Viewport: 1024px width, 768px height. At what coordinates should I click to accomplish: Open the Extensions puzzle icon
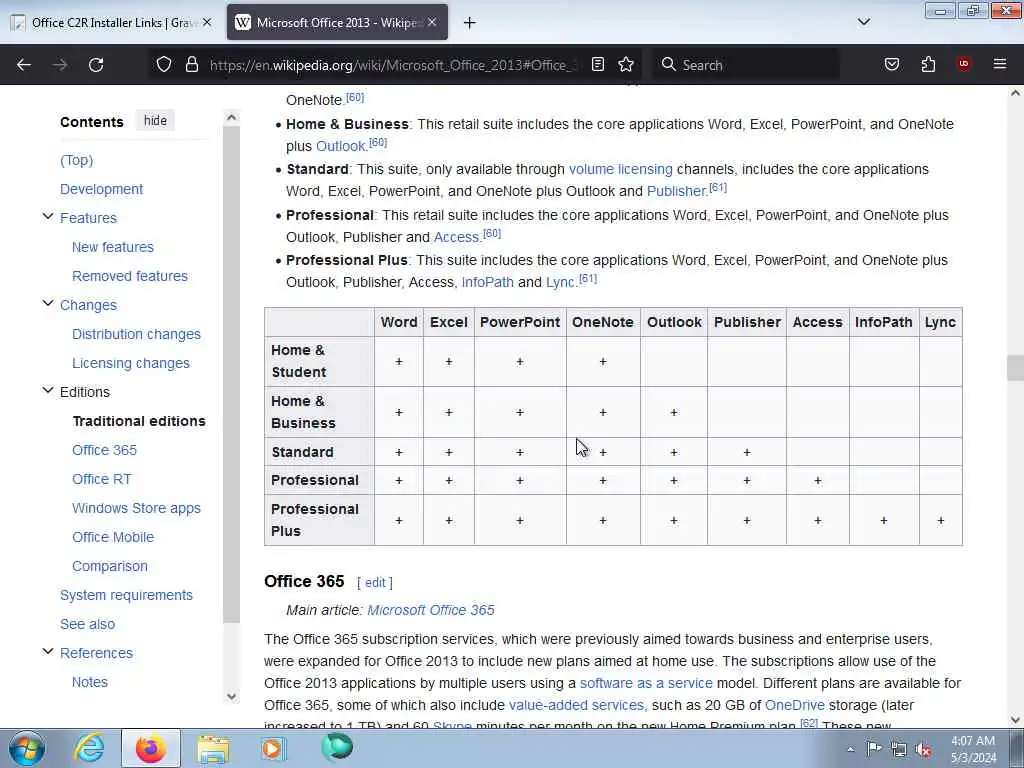click(x=928, y=64)
